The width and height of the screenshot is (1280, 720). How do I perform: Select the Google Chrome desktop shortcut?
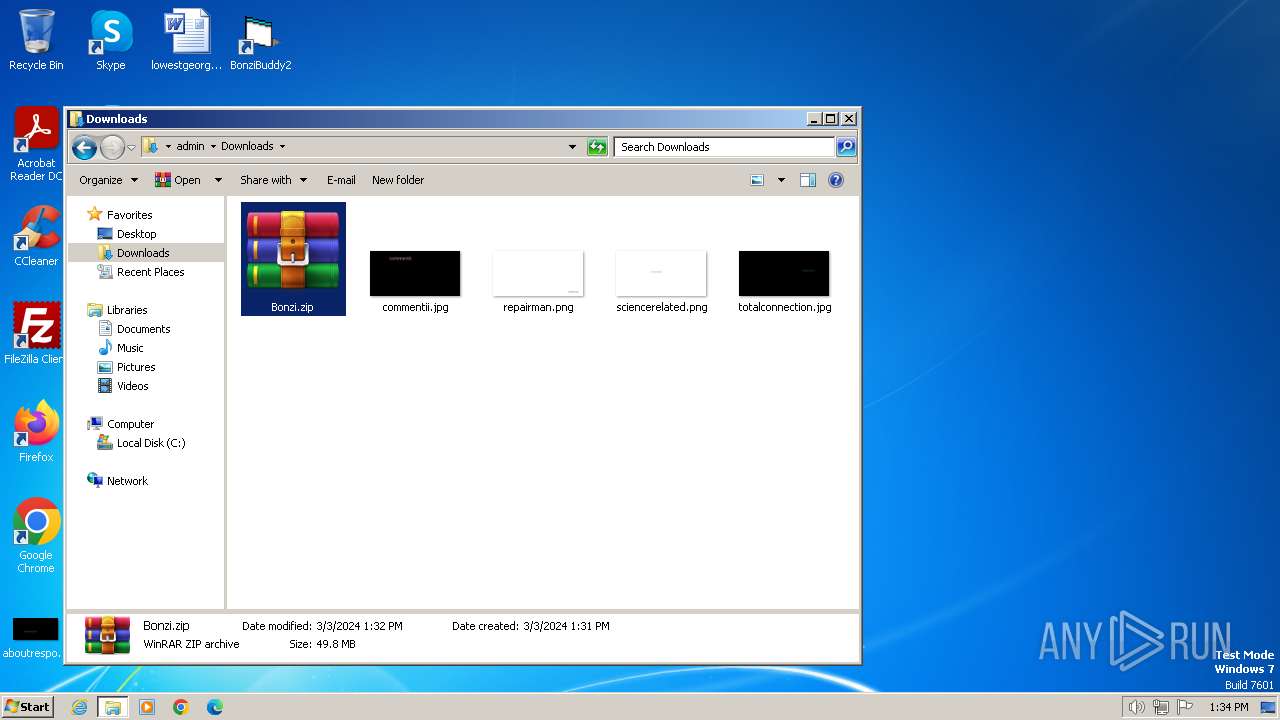36,536
